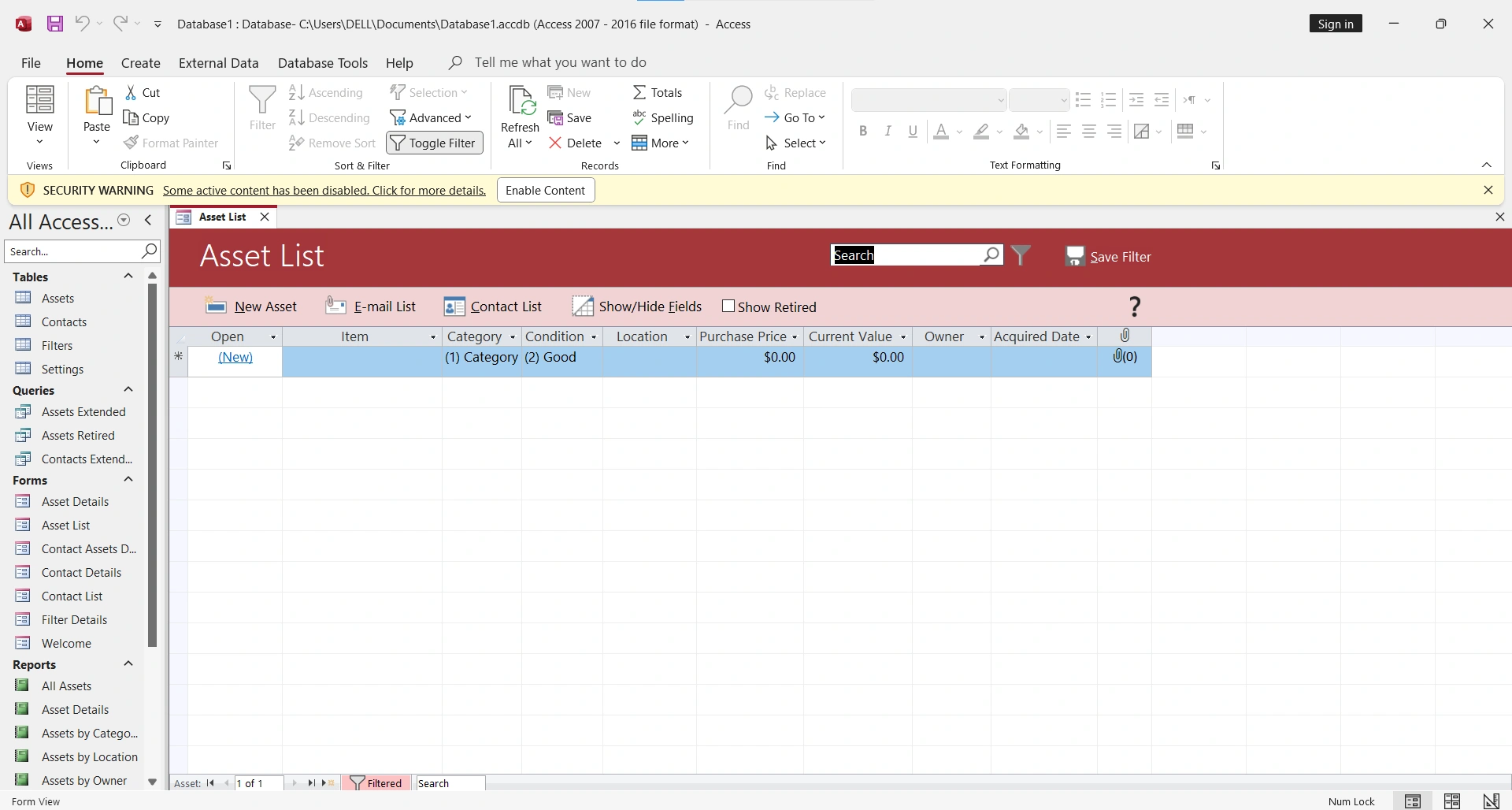Click the Enable Content button
Image resolution: width=1512 pixels, height=810 pixels.
click(545, 190)
